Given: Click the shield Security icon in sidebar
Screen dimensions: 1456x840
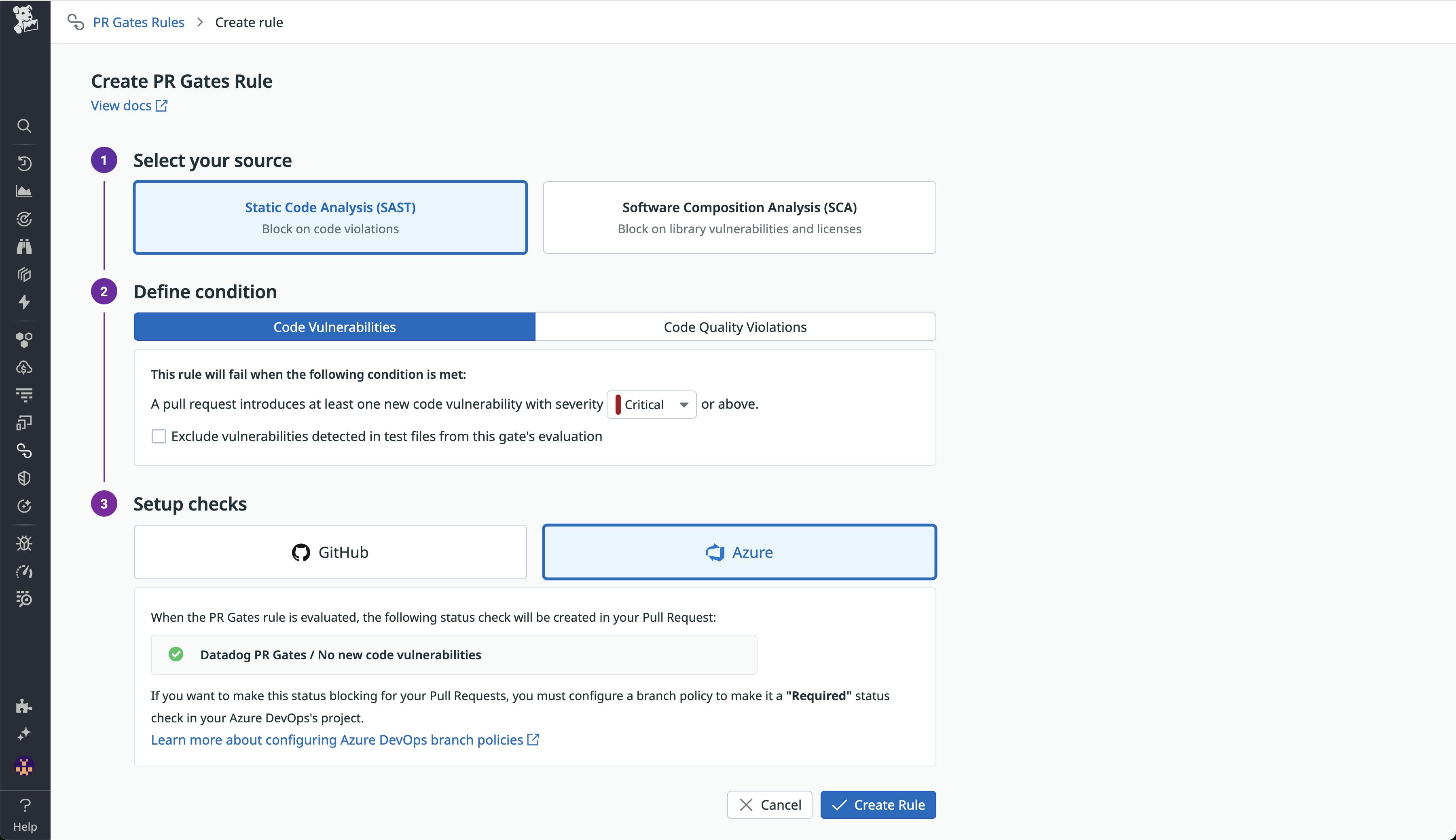Looking at the screenshot, I should point(24,478).
